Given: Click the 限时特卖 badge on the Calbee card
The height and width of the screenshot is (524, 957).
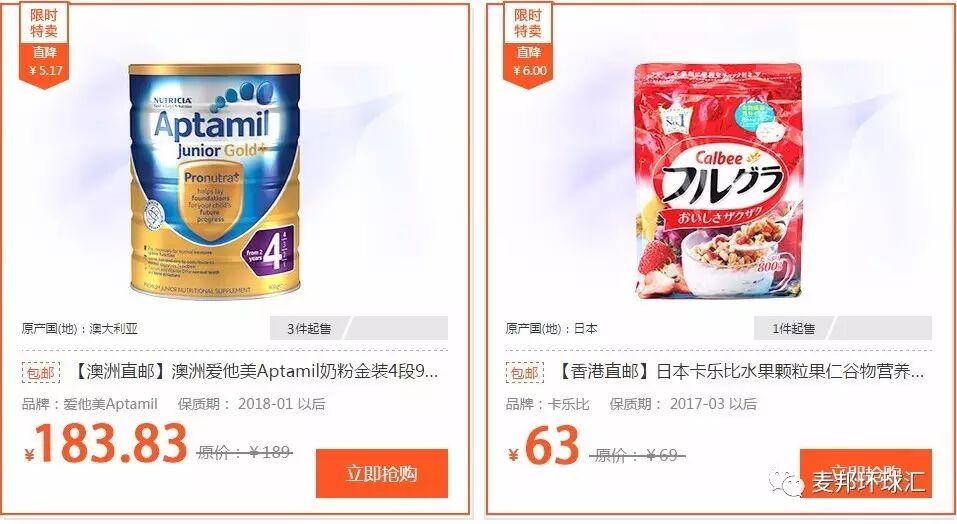Looking at the screenshot, I should [x=528, y=23].
